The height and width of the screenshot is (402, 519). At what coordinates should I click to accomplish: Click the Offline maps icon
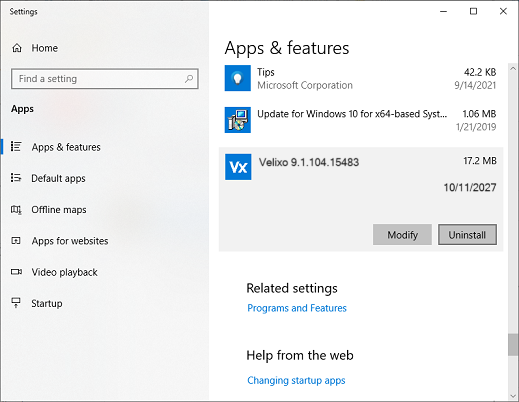pos(16,209)
